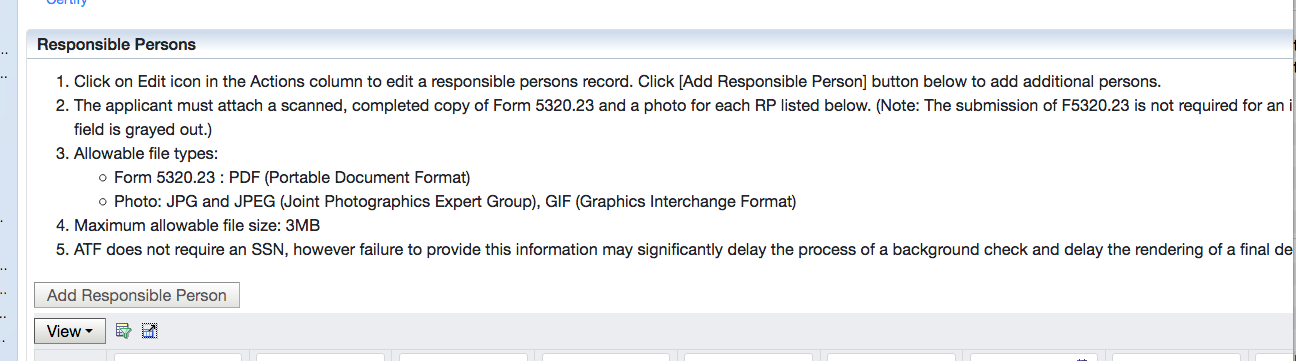Click the Add Responsible Person button
Screen dimensions: 1296x361
click(137, 295)
